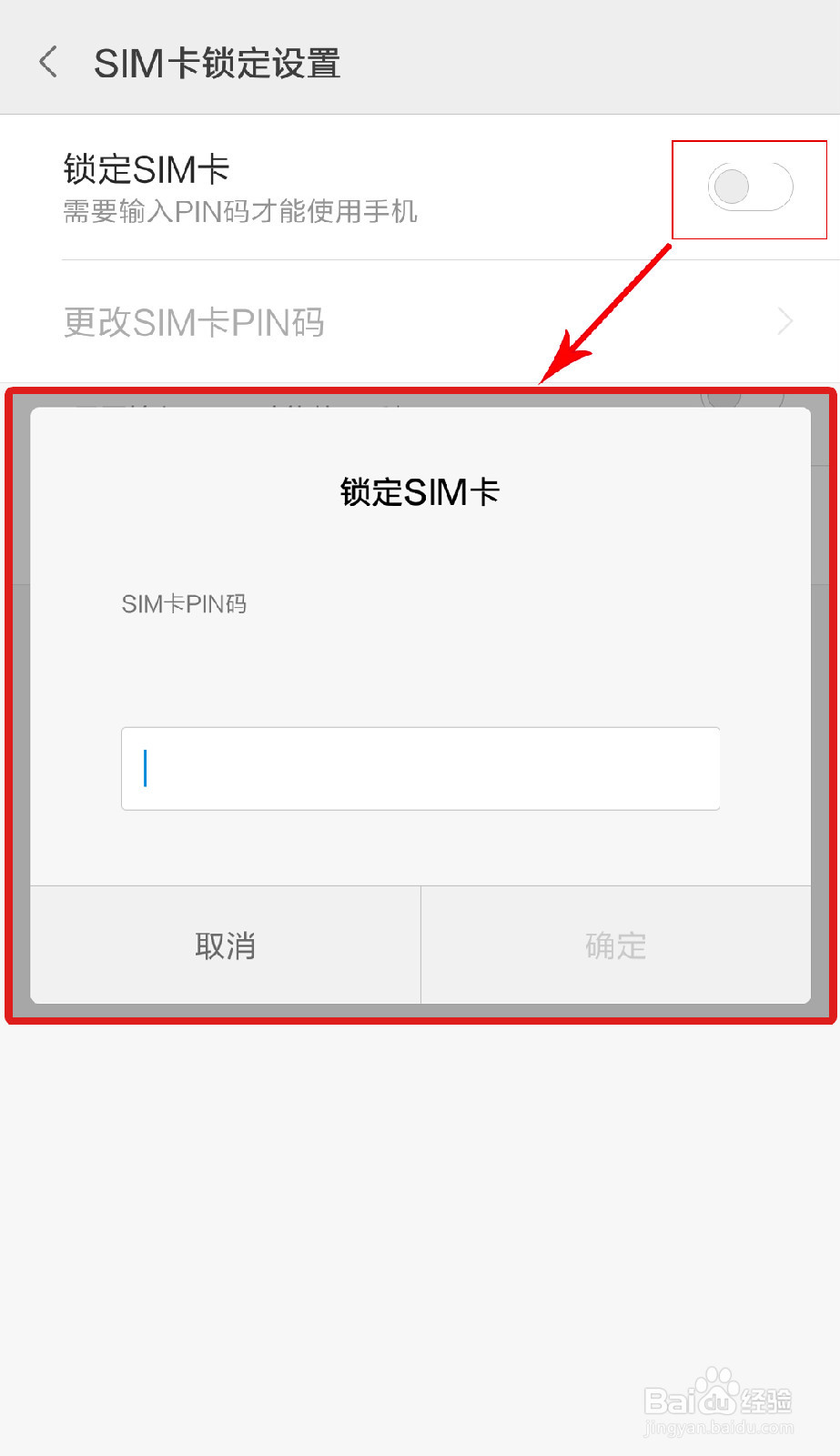Select the 更改SIM卡PIN码 row label

pos(194,322)
